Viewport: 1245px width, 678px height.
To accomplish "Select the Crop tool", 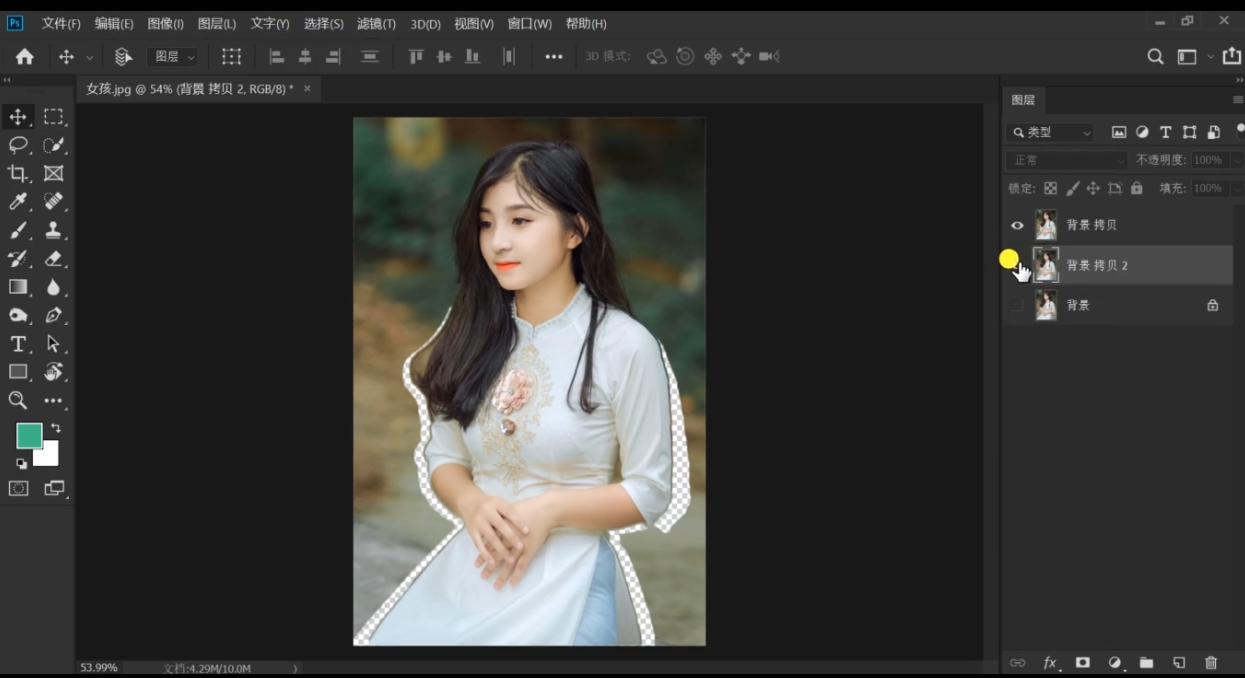I will pos(18,173).
